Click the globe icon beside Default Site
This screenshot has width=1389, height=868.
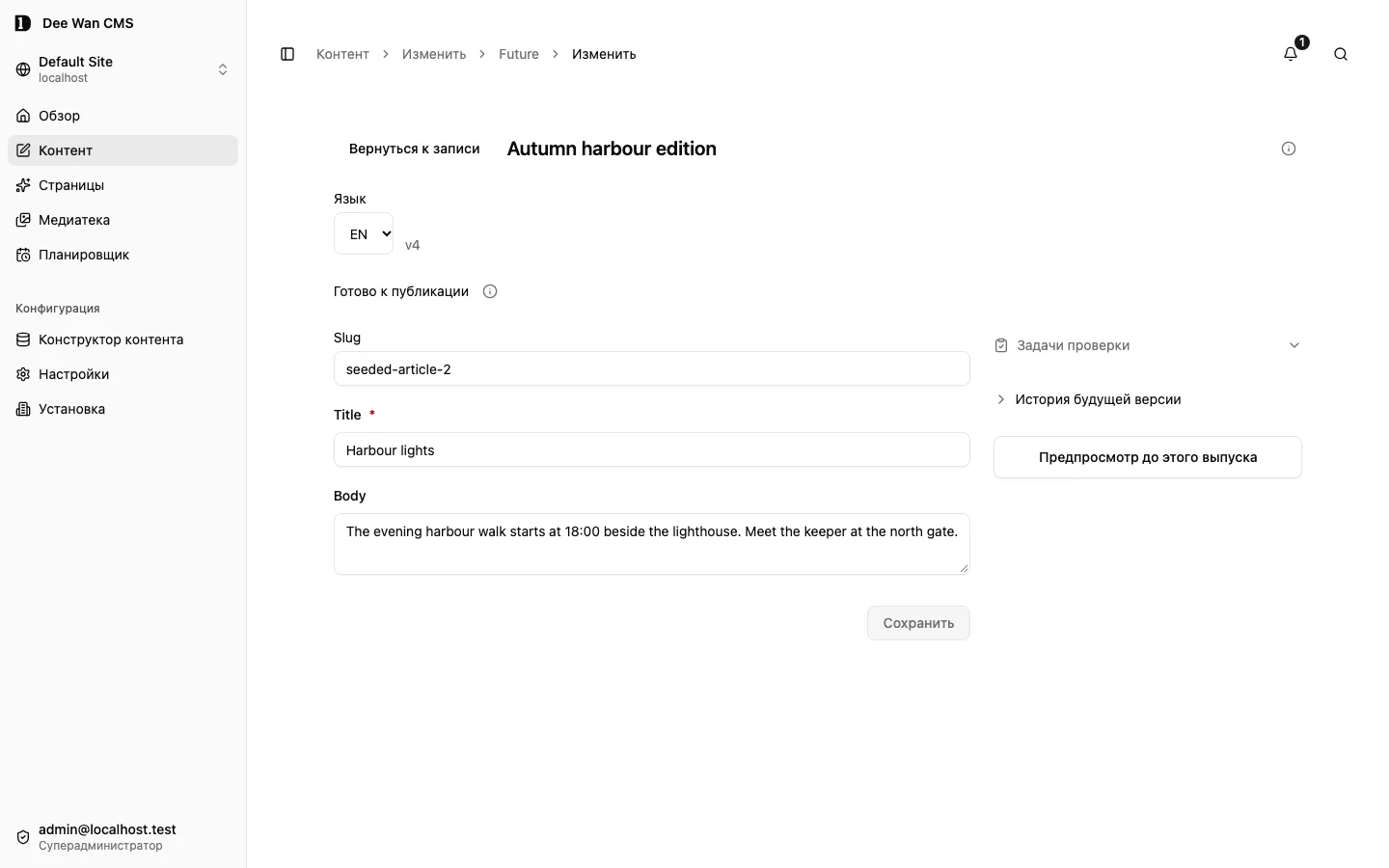pyautogui.click(x=23, y=69)
